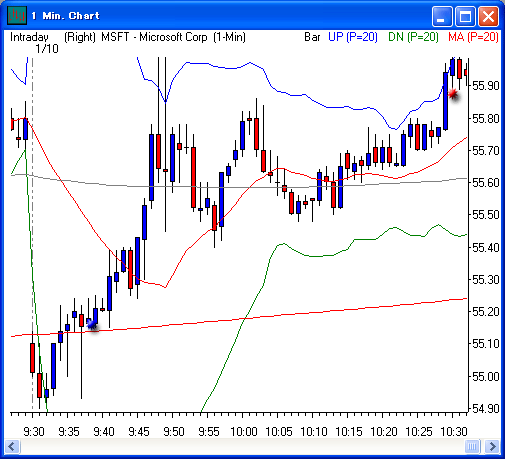Image resolution: width=505 pixels, height=459 pixels.
Task: Click the horizontal scrollbar thumb
Action: [x=472, y=446]
